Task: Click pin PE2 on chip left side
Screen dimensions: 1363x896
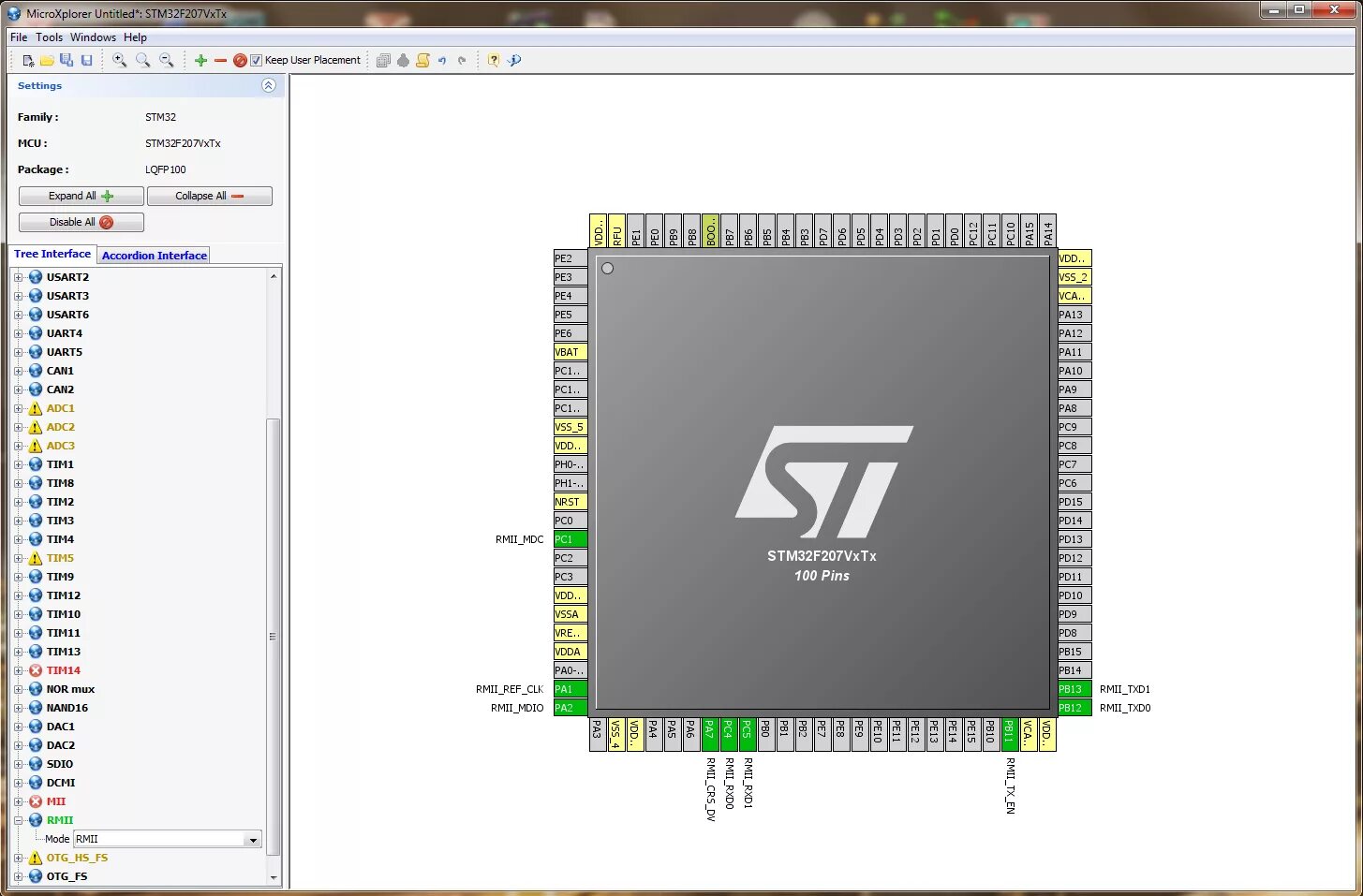Action: point(570,258)
